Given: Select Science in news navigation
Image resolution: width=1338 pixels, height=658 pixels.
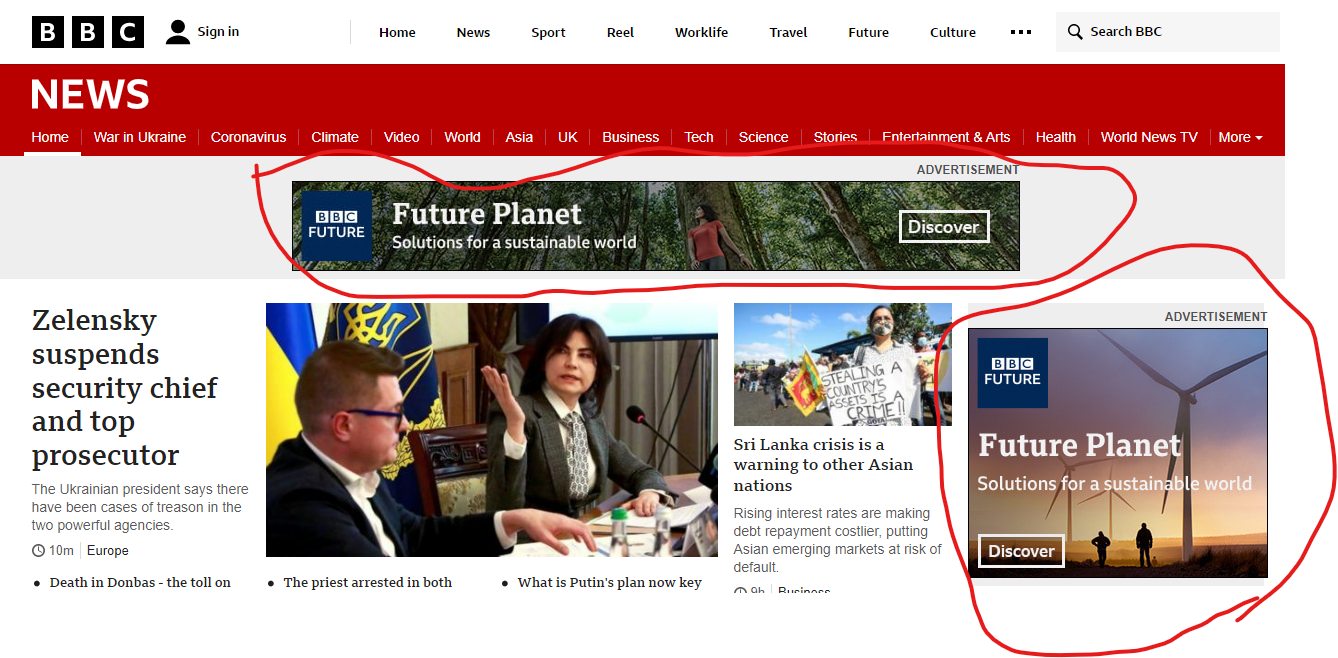Looking at the screenshot, I should tap(763, 137).
